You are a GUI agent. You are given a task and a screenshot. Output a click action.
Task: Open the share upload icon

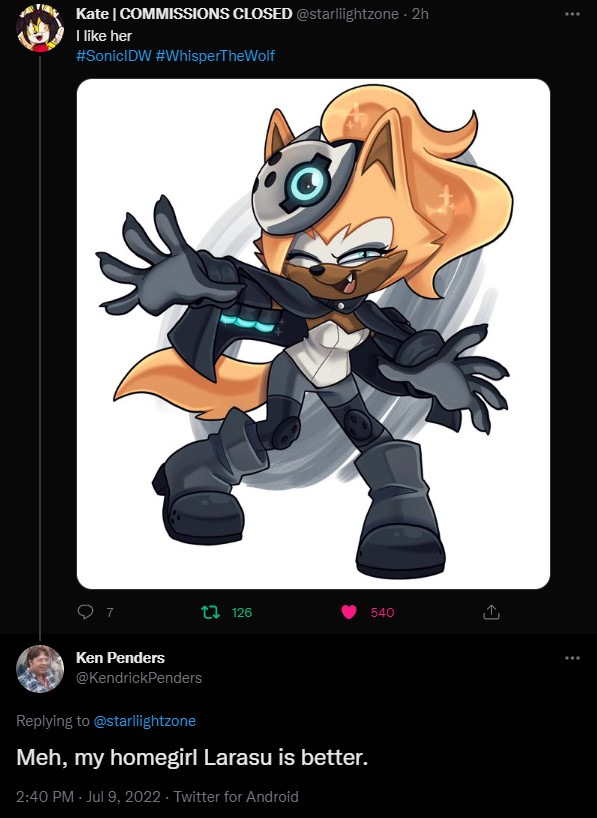click(x=491, y=612)
